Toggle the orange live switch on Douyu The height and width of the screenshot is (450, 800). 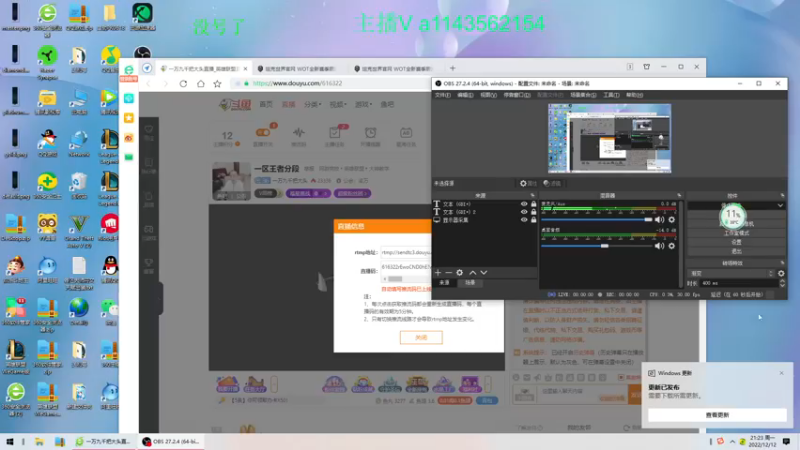coord(263,133)
